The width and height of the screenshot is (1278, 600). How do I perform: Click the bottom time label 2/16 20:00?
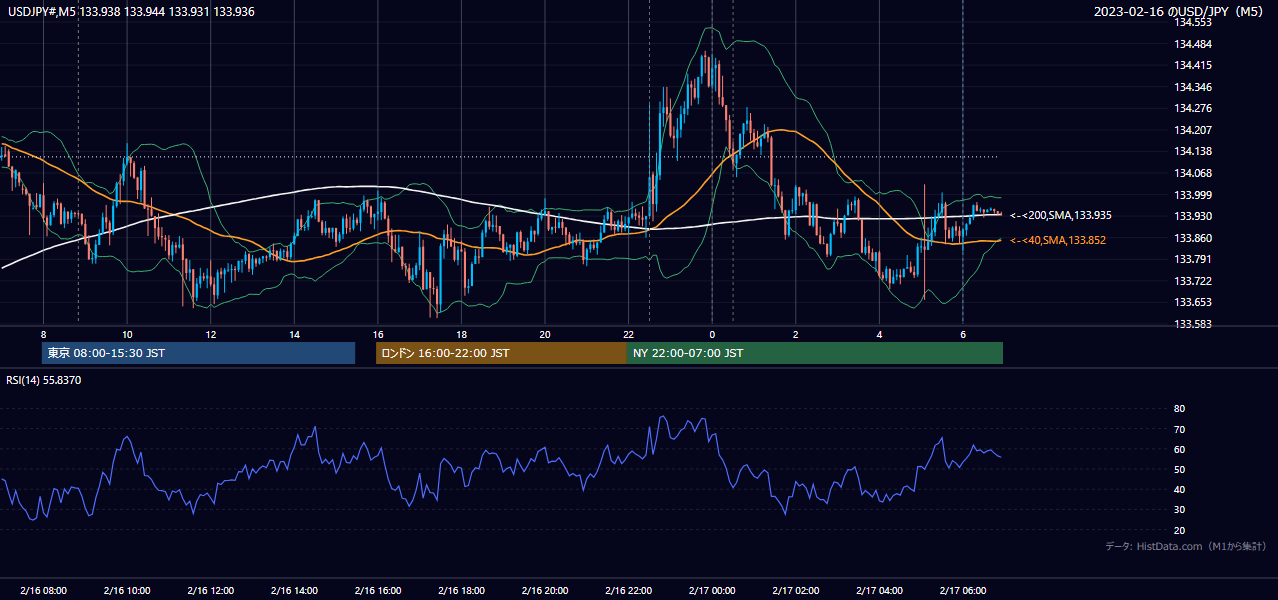tap(544, 590)
